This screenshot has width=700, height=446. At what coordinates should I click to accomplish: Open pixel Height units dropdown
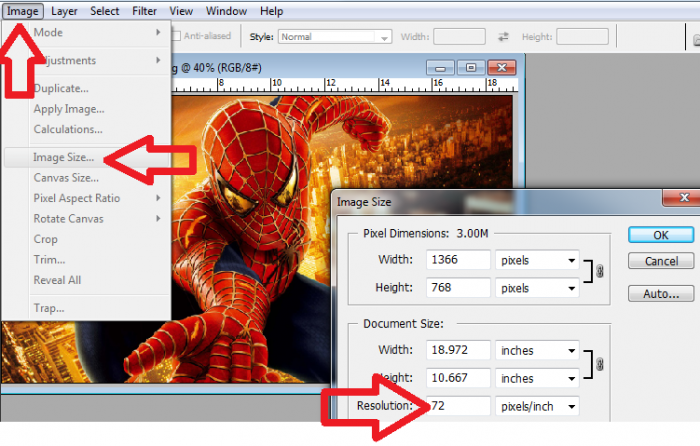click(x=538, y=288)
